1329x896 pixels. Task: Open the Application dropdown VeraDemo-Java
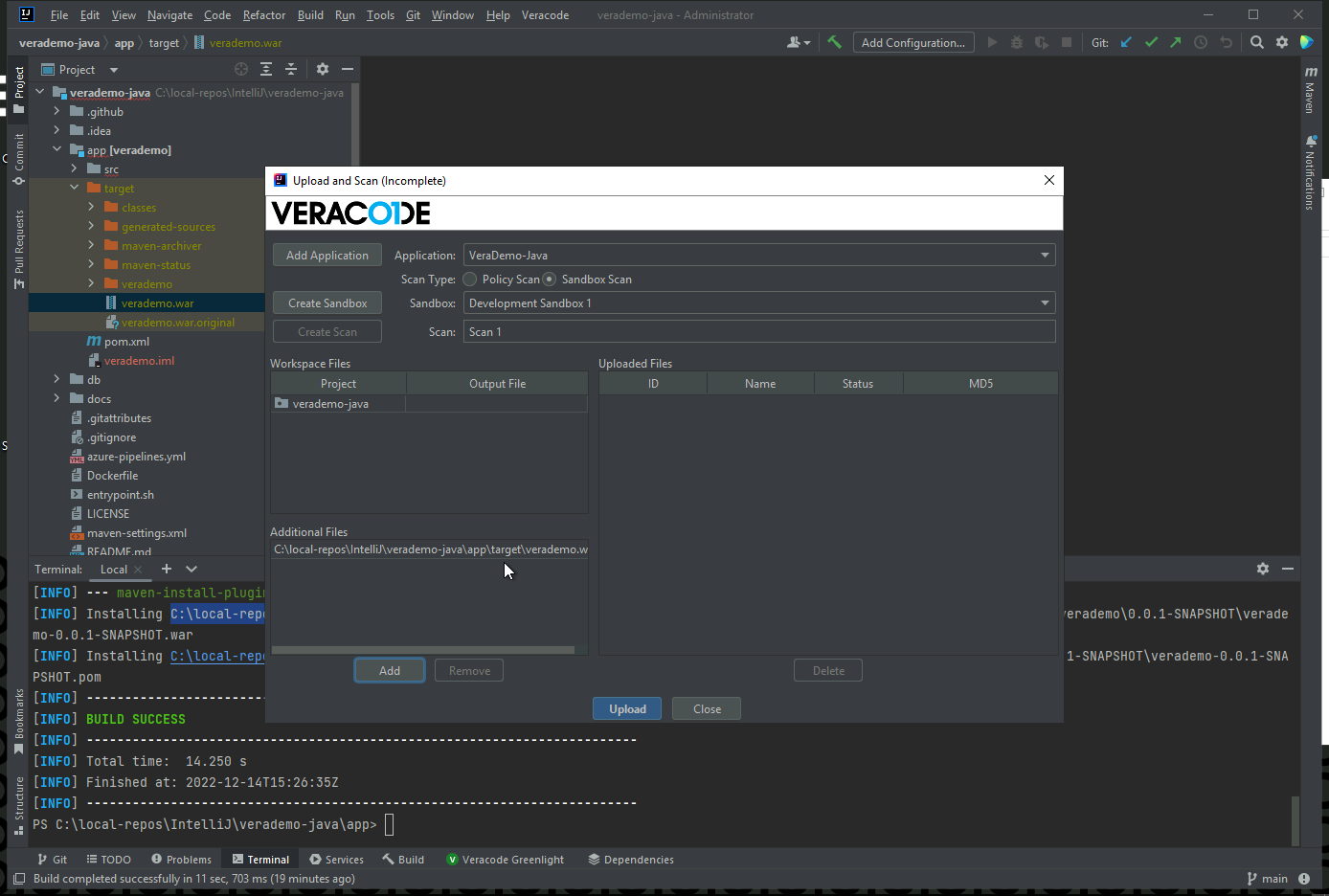(x=759, y=256)
